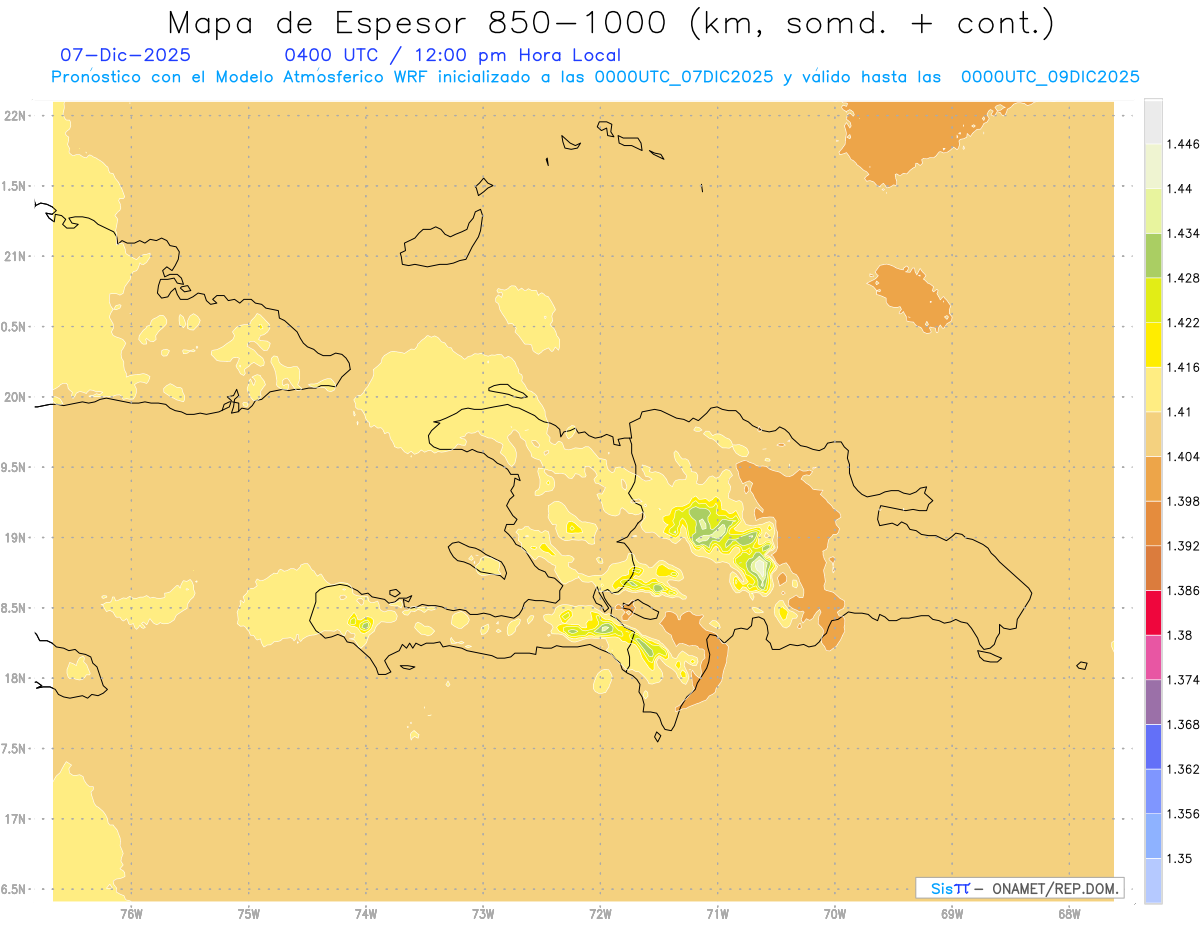Viewport: 1200px width, 927px height.
Task: Click the 69W longitude axis label
Action: tap(952, 913)
